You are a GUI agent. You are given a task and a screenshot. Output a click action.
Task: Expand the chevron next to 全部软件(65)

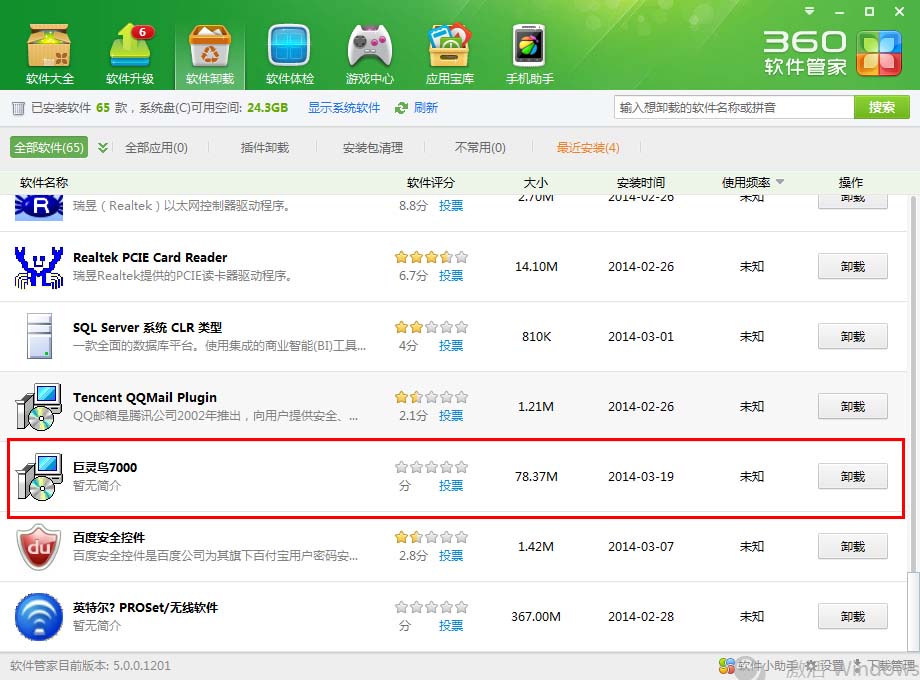coord(103,148)
